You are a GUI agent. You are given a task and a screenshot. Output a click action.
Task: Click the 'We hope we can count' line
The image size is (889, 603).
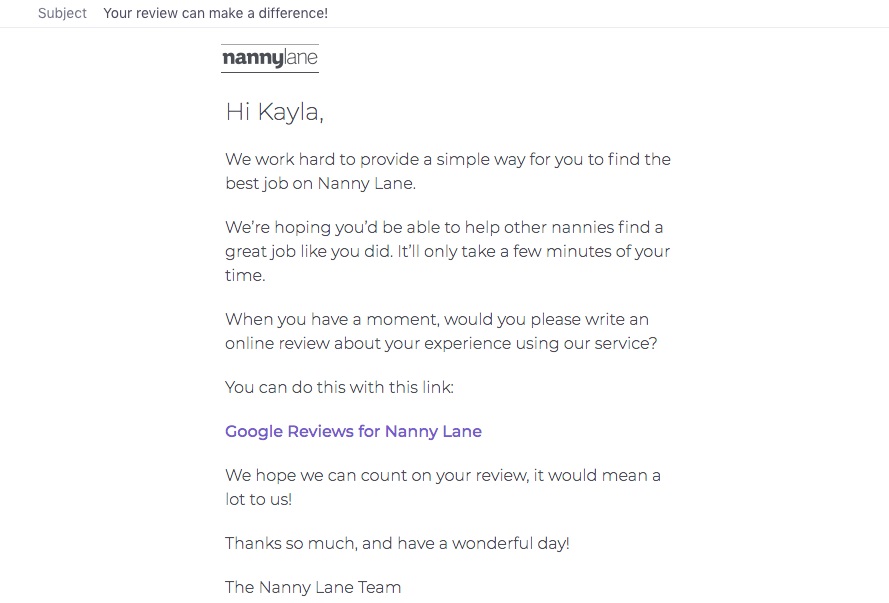click(443, 475)
